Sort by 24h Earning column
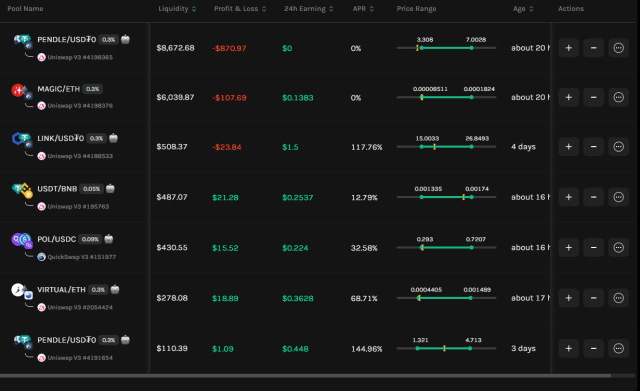 [309, 9]
